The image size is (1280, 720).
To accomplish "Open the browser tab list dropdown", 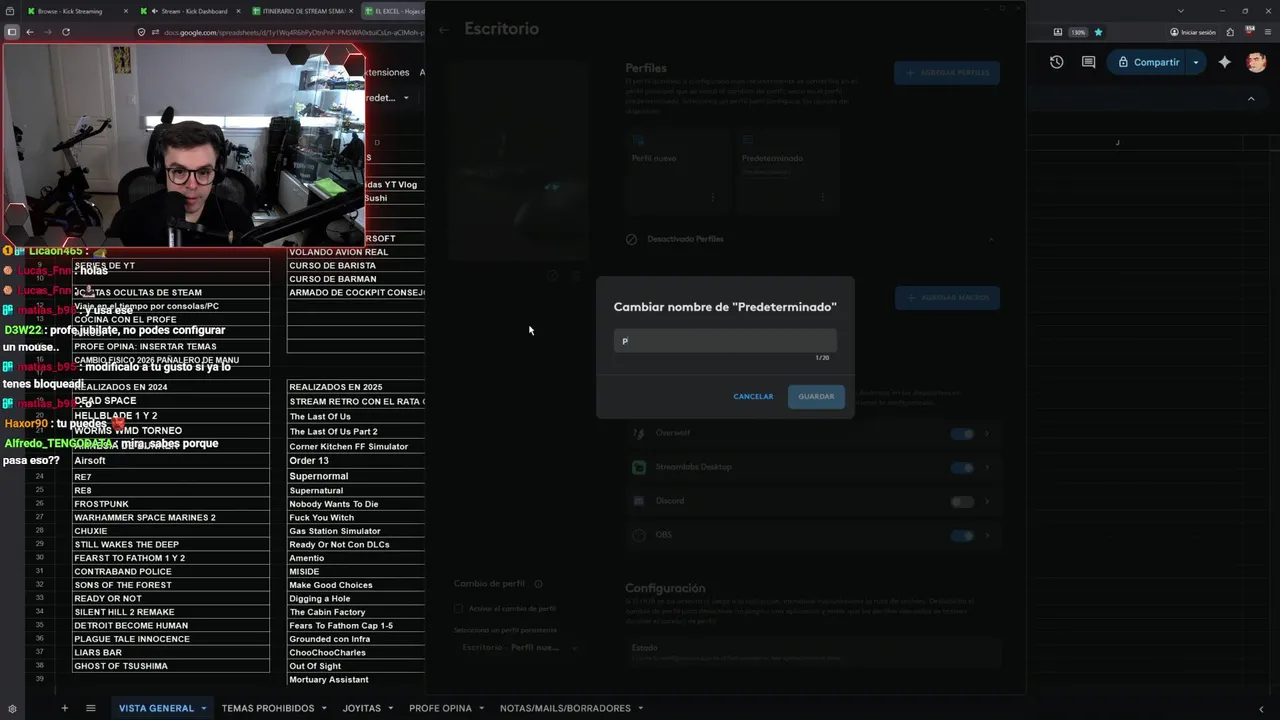I will click(1179, 11).
